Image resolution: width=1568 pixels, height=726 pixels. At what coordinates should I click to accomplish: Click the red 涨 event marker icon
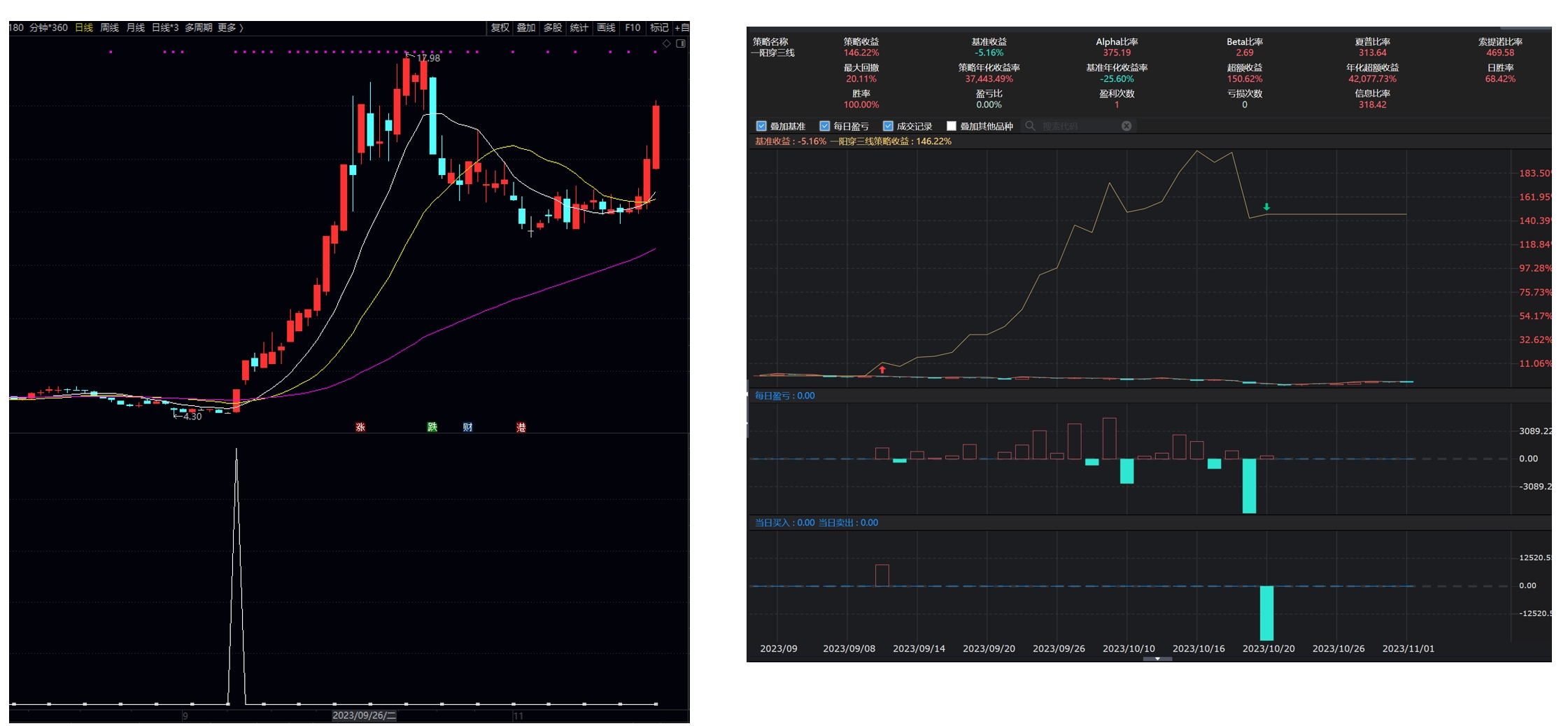click(x=360, y=427)
